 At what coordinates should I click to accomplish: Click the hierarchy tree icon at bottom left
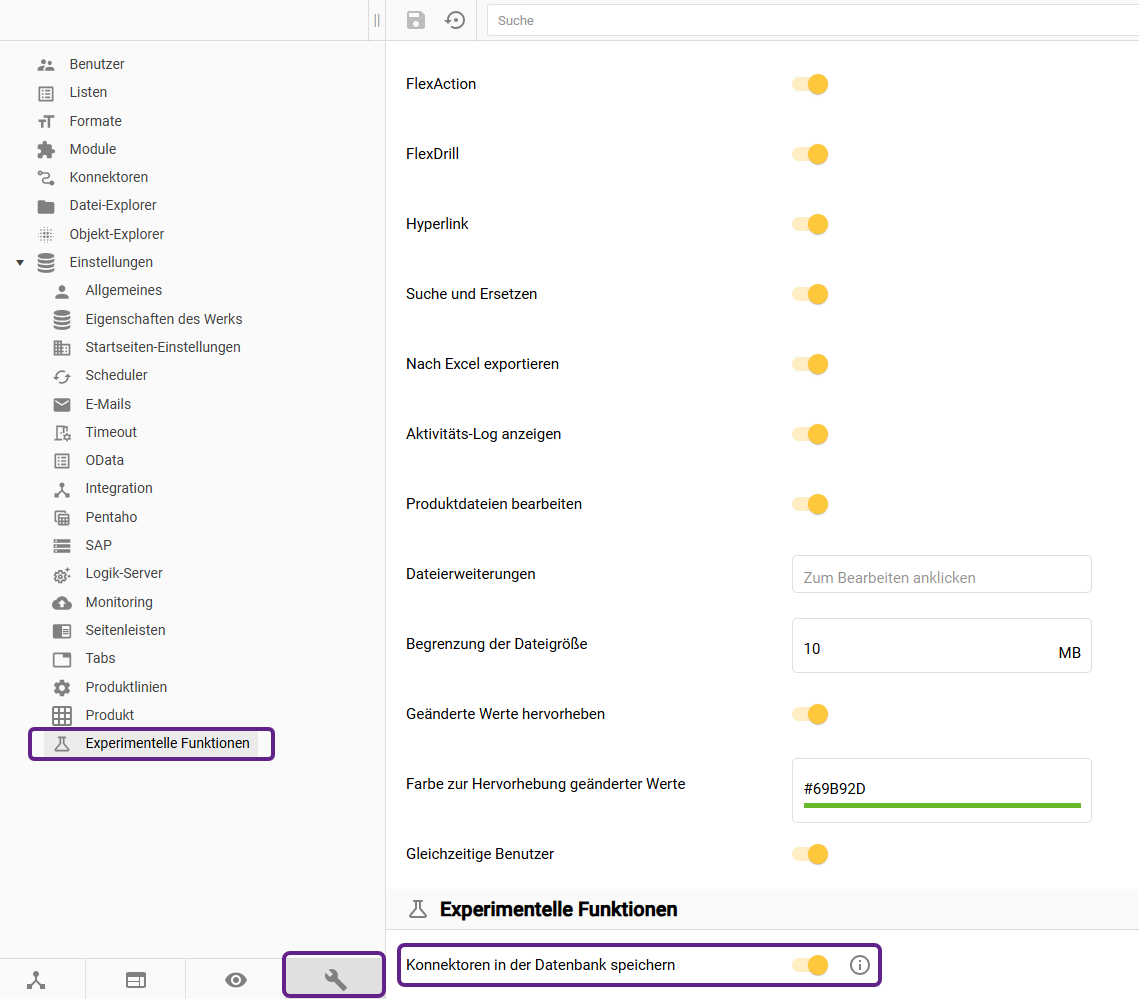pos(37,980)
